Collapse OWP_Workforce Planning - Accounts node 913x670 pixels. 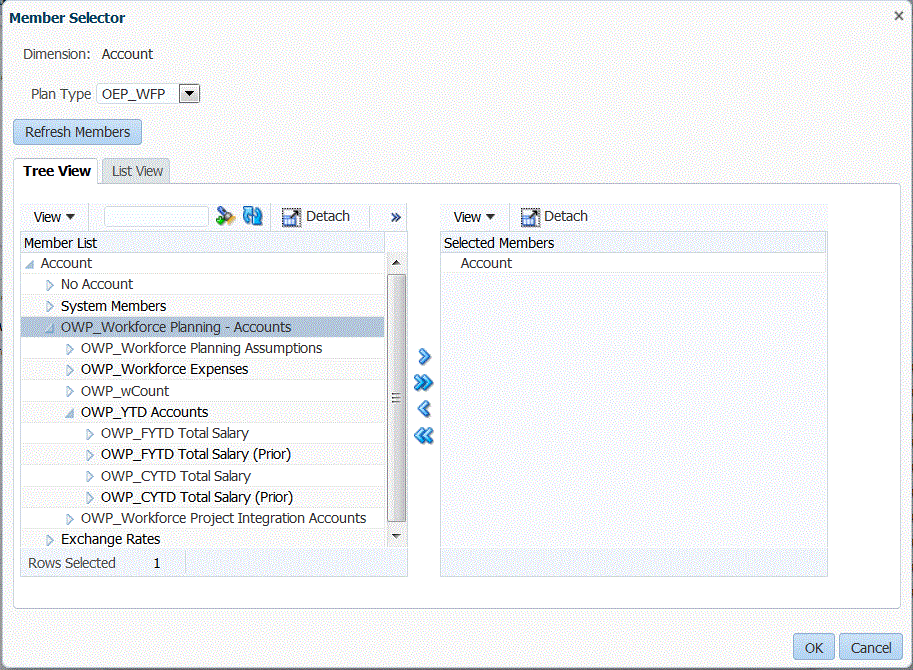(50, 328)
